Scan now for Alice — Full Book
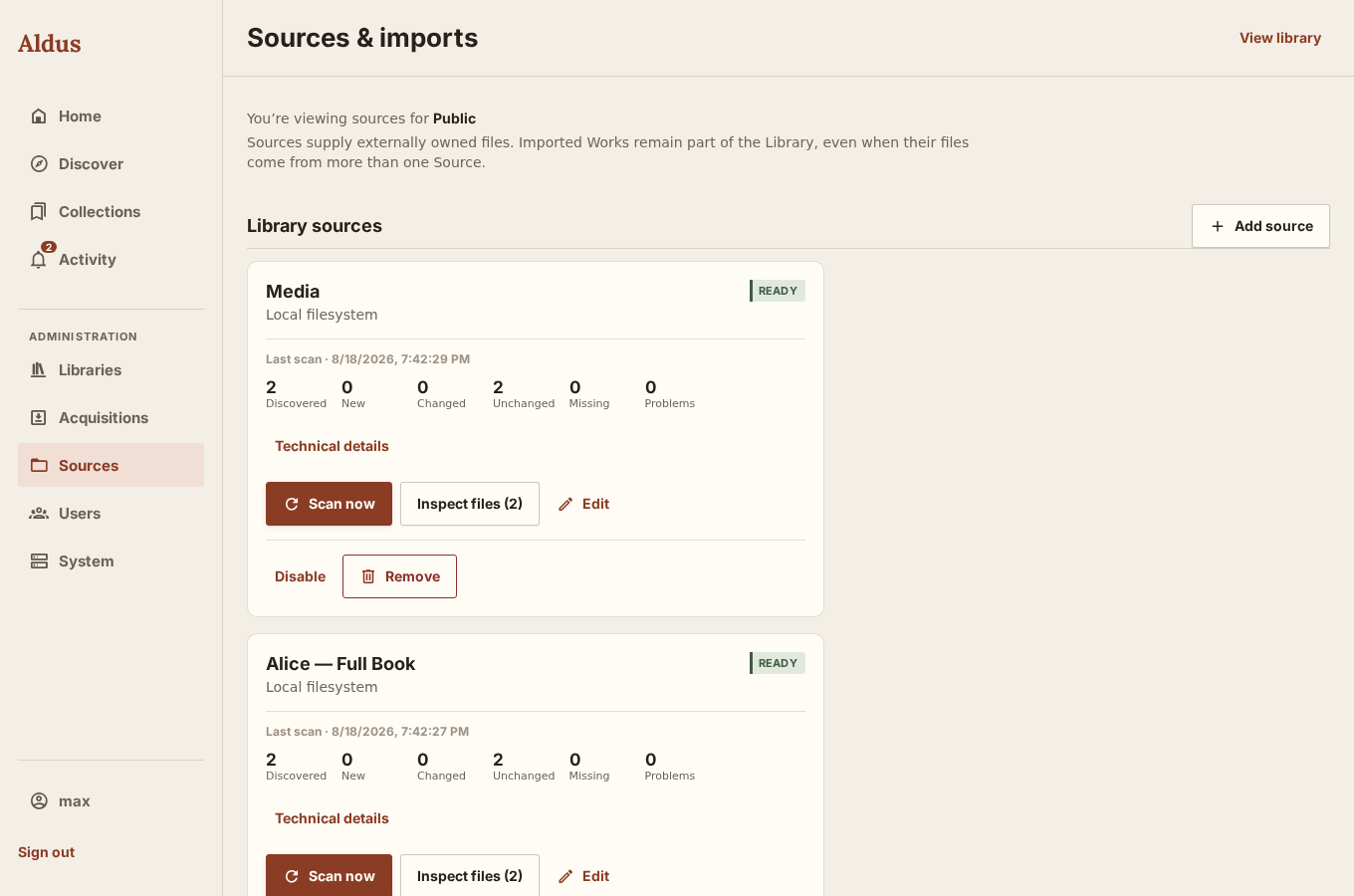 329,876
